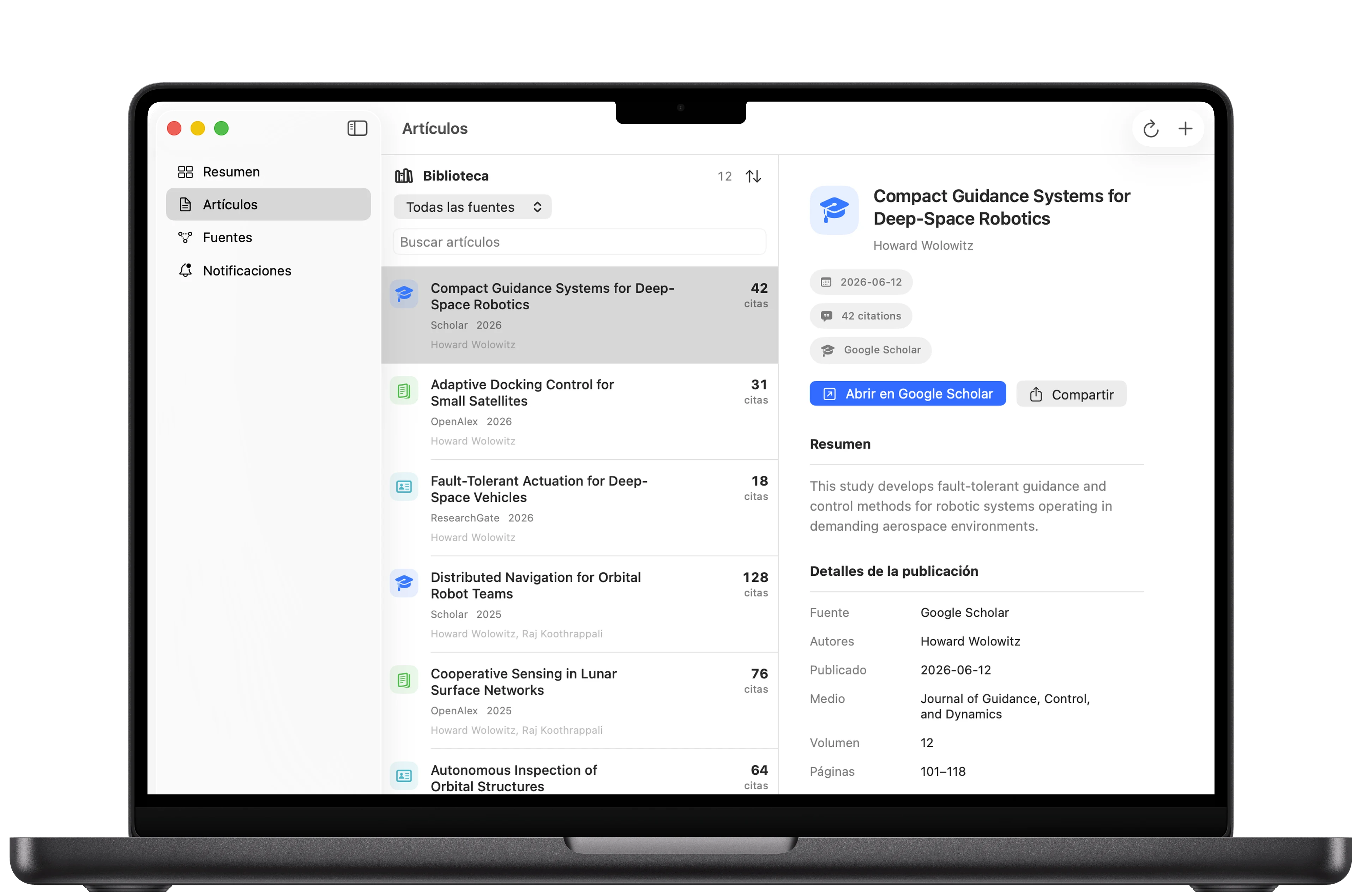Focus the Buscar artículos search field
This screenshot has height=896, width=1362.
point(579,242)
